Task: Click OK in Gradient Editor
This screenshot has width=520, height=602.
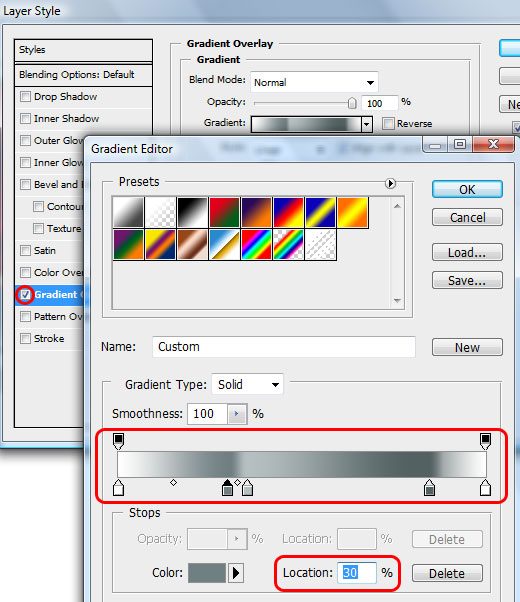Action: pos(467,189)
